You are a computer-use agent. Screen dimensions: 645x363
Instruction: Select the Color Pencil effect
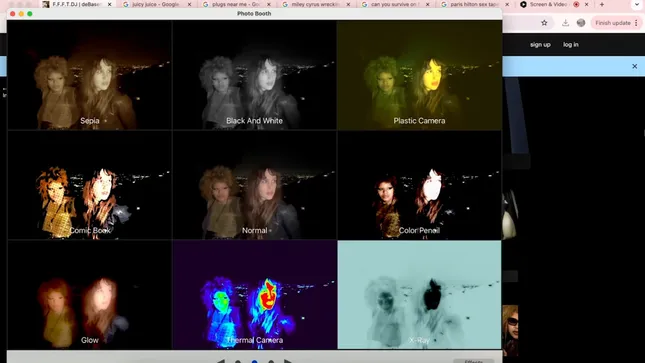(x=419, y=185)
